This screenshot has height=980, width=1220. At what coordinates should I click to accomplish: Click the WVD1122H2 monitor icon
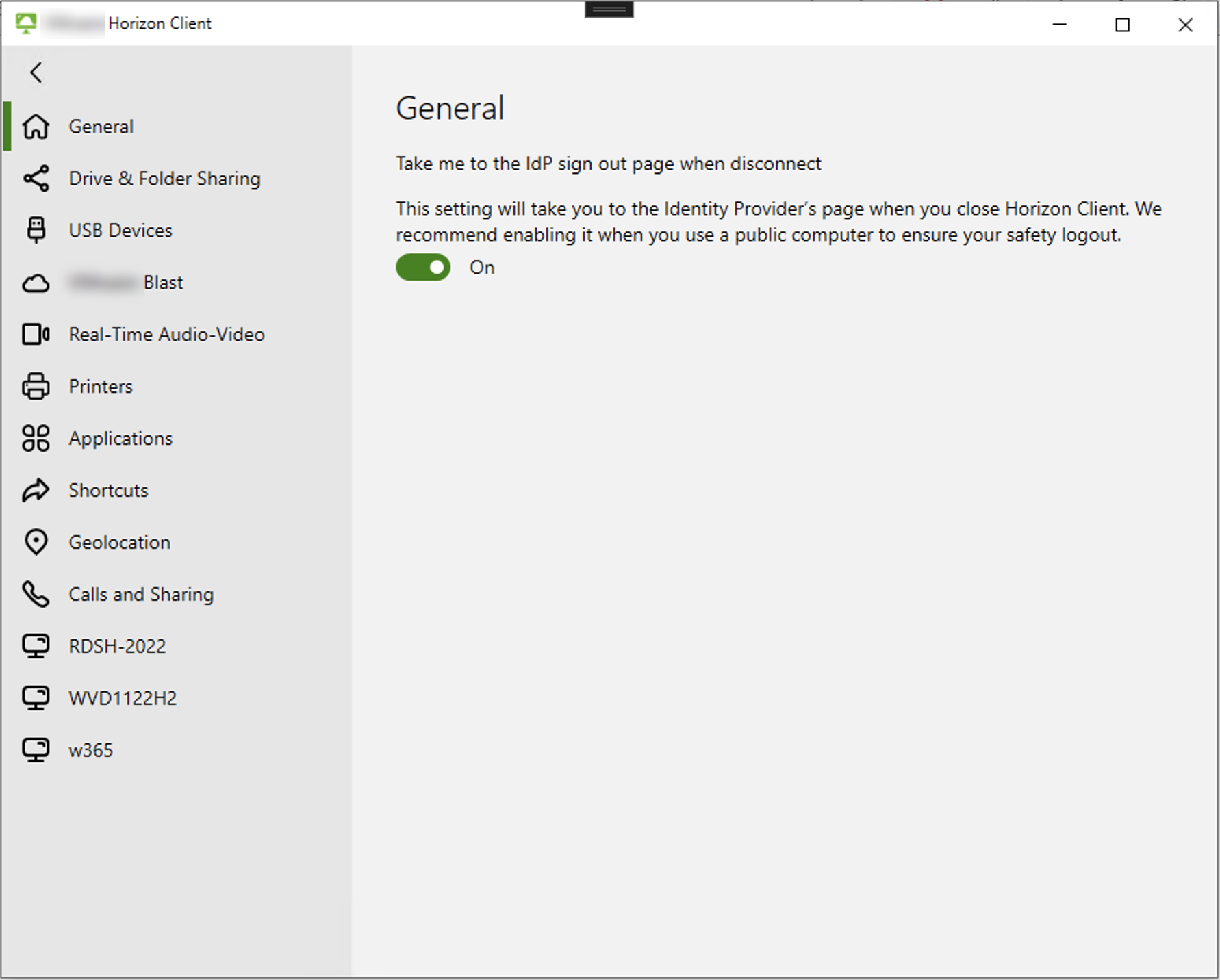click(36, 699)
